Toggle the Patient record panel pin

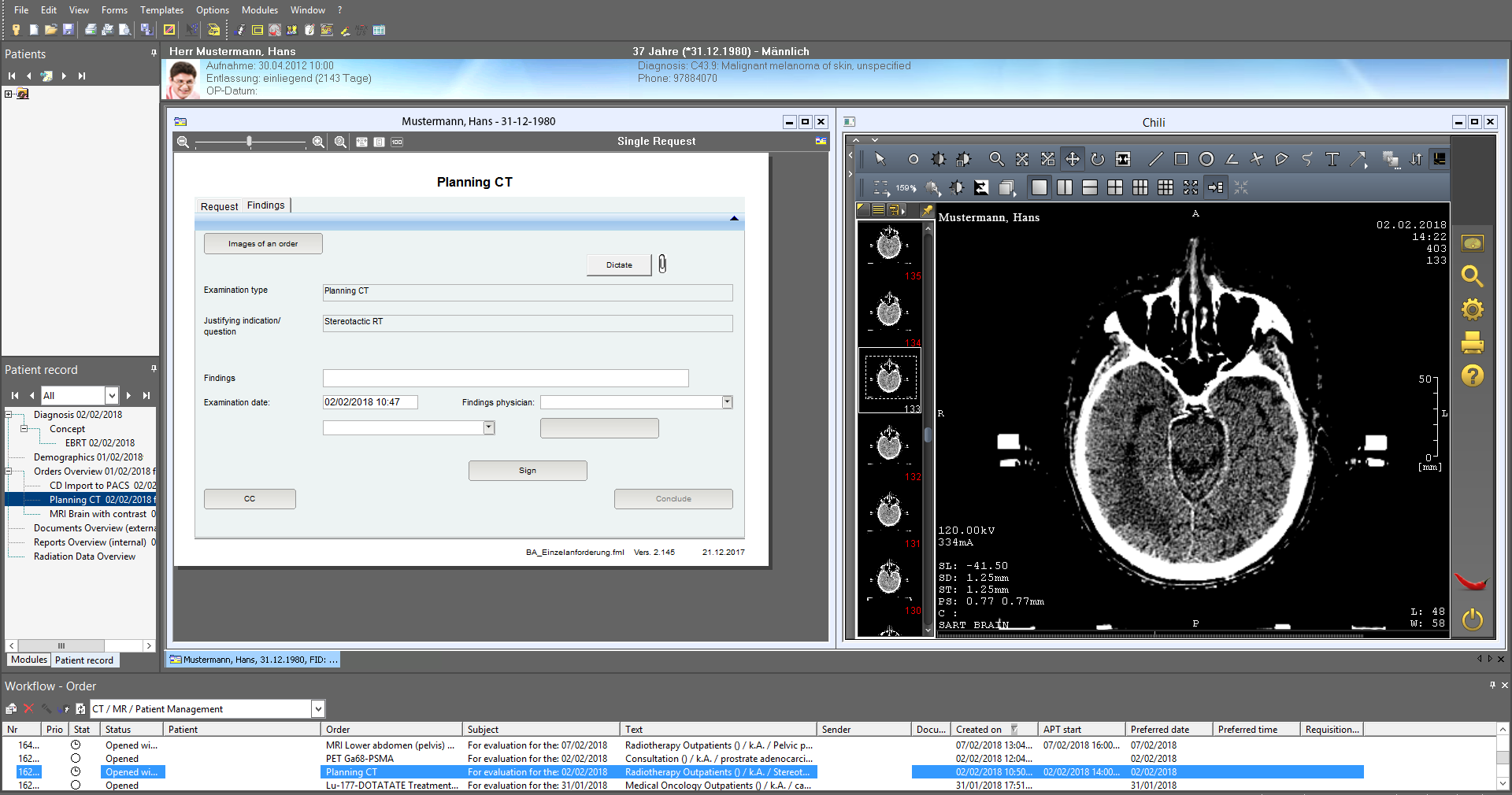[x=154, y=368]
